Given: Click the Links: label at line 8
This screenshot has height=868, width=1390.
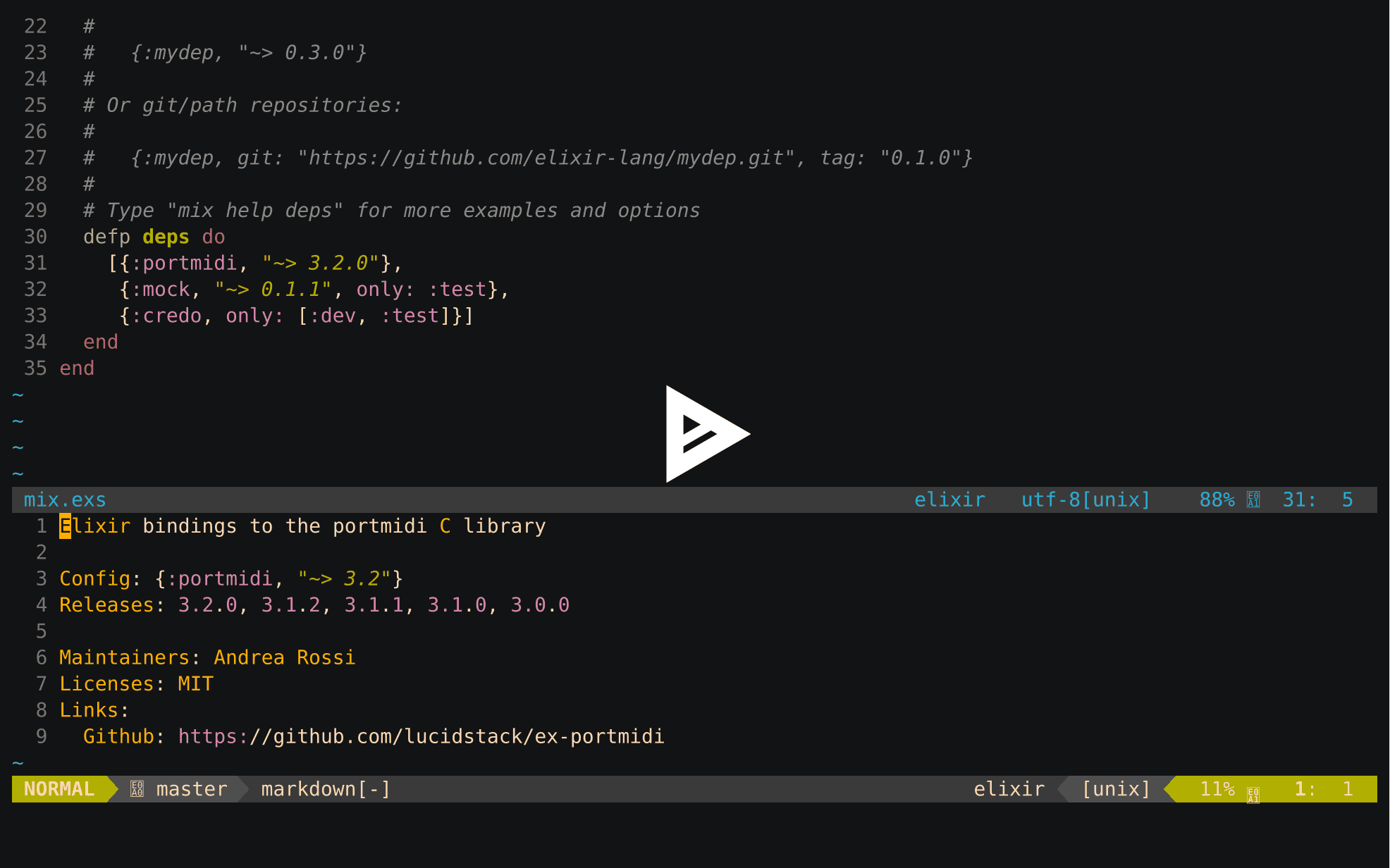Looking at the screenshot, I should (x=94, y=709).
